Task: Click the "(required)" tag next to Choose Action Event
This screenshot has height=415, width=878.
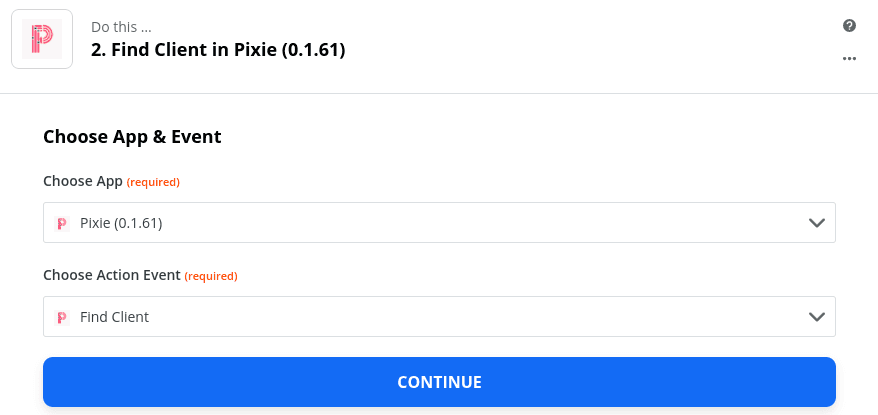Action: pyautogui.click(x=211, y=276)
